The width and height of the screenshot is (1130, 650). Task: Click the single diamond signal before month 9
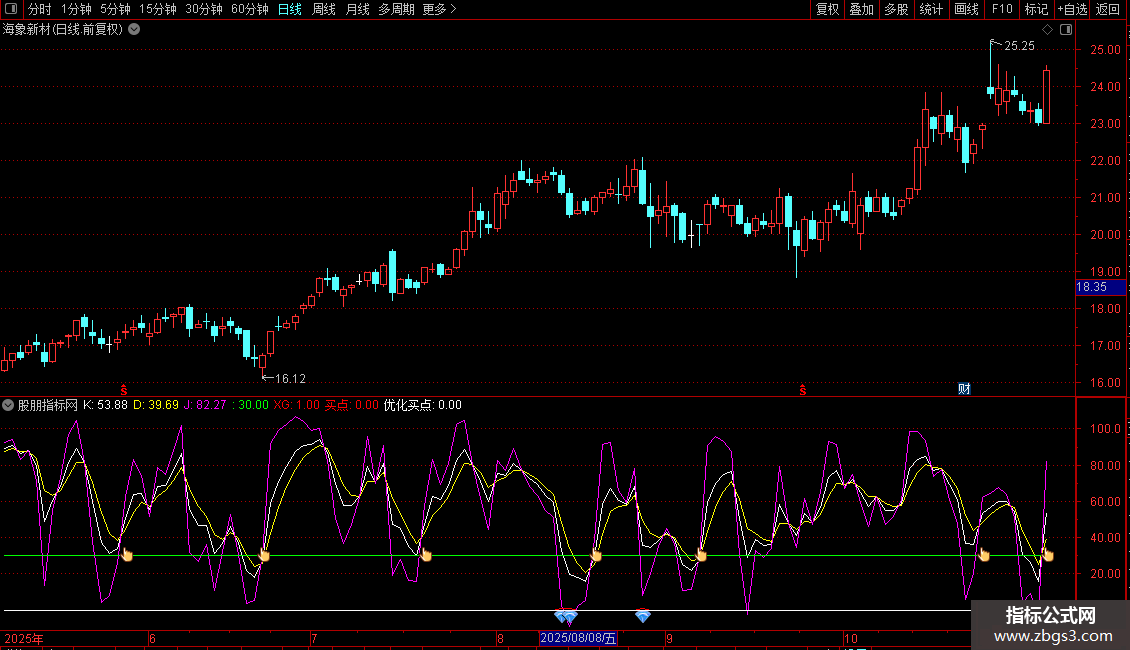coord(643,615)
